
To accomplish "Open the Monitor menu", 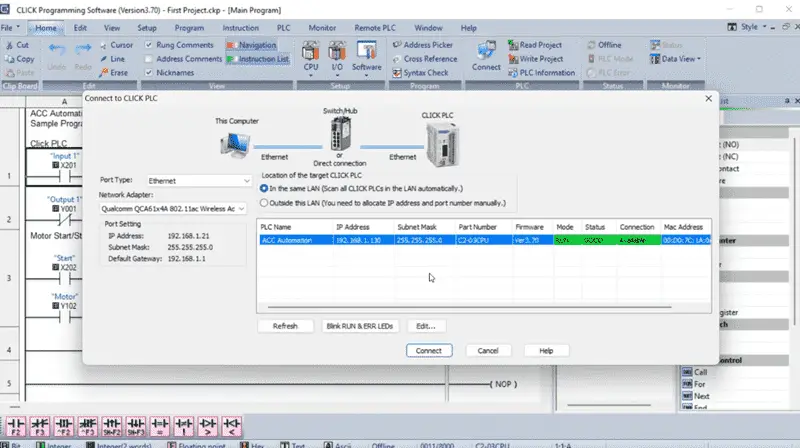I will click(322, 28).
